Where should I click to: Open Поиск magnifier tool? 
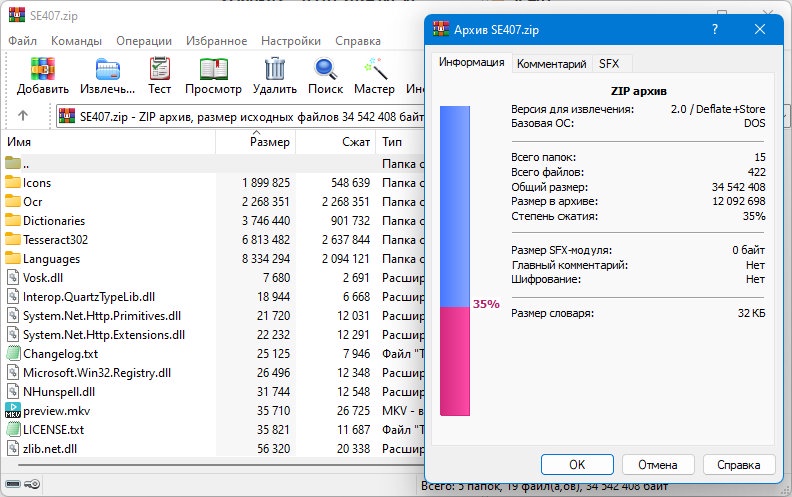(325, 69)
